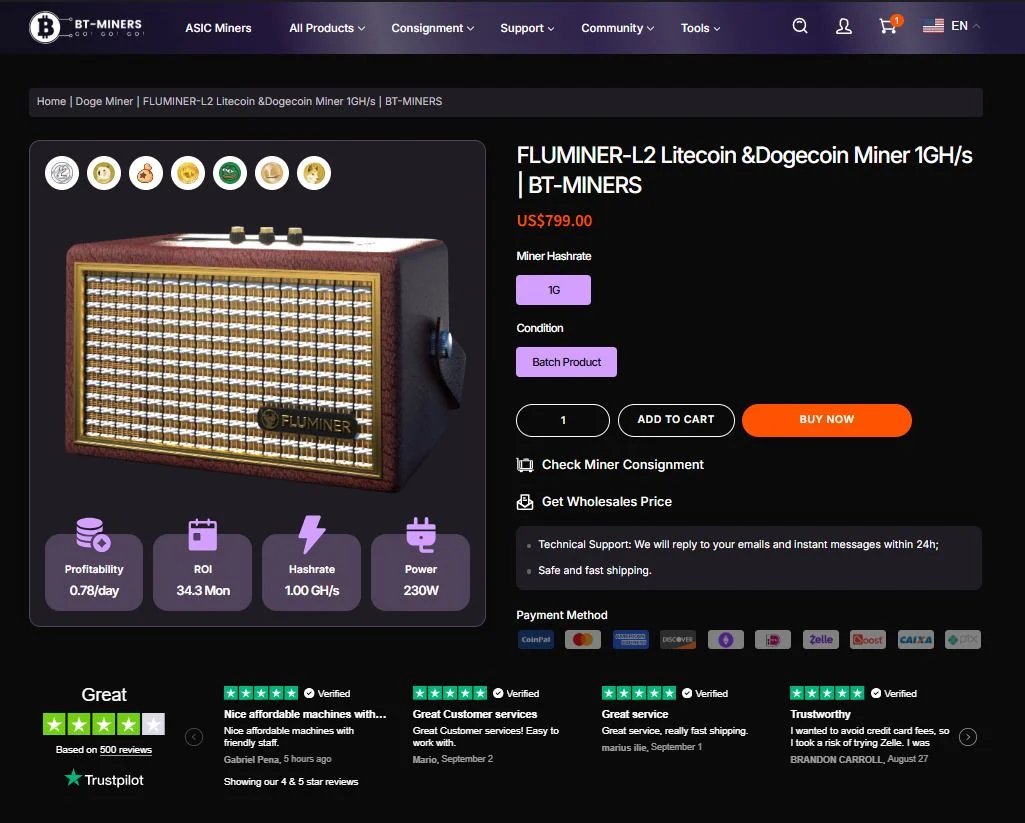
Task: Select the Batch Product condition option
Action: click(566, 361)
